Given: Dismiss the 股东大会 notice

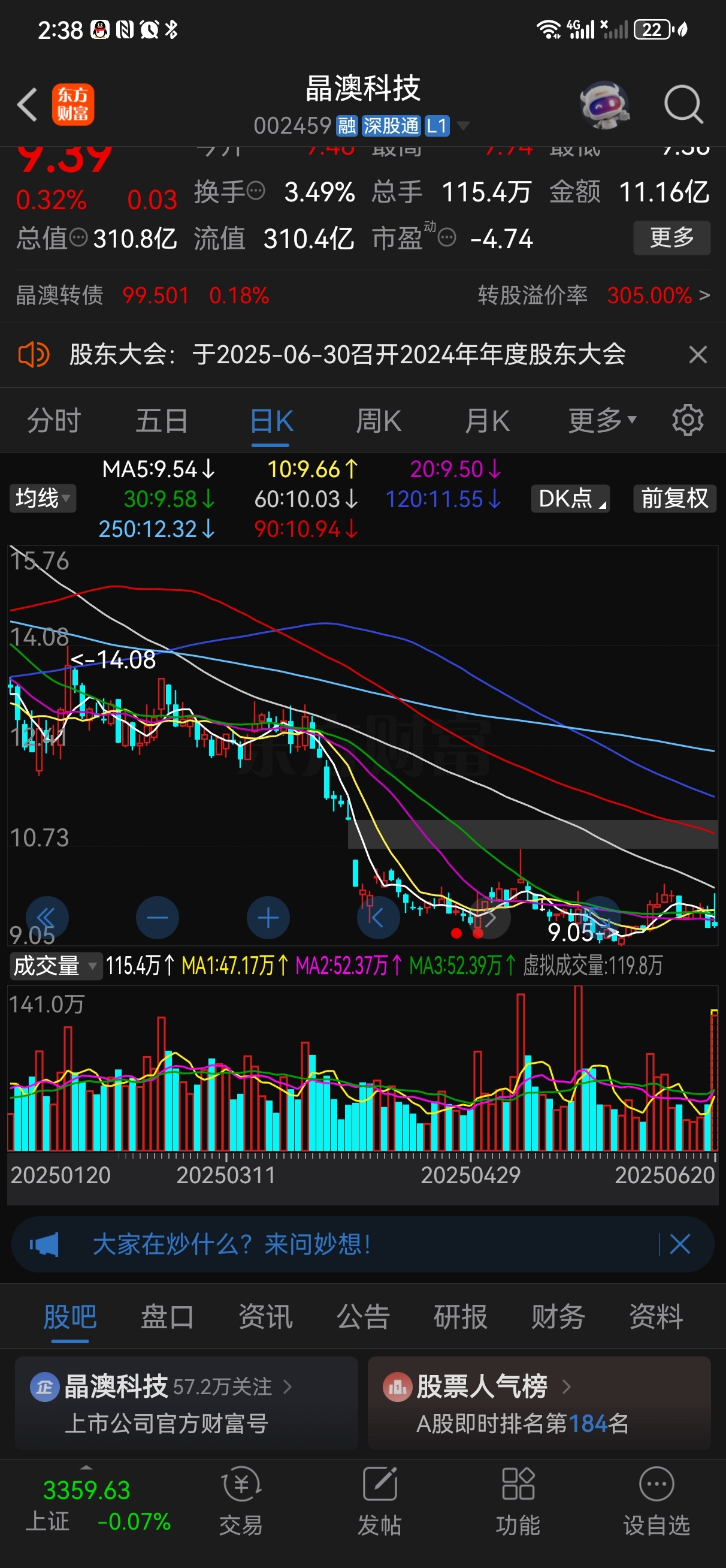Looking at the screenshot, I should coord(698,354).
